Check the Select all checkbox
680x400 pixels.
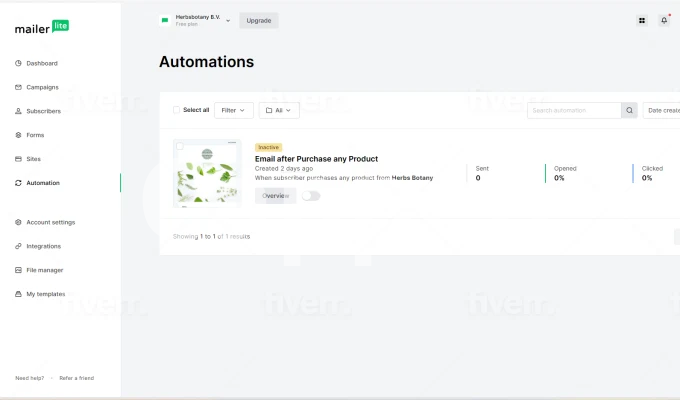click(x=177, y=110)
